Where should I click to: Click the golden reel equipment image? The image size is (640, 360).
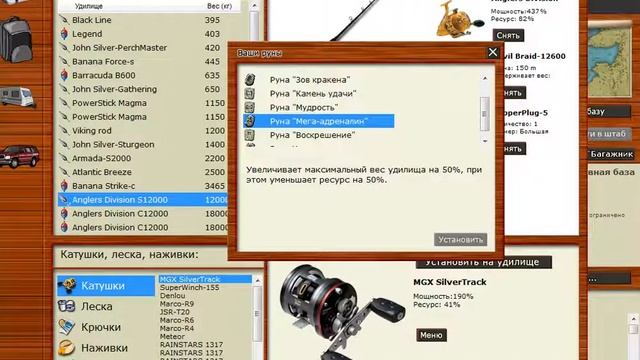tap(460, 20)
